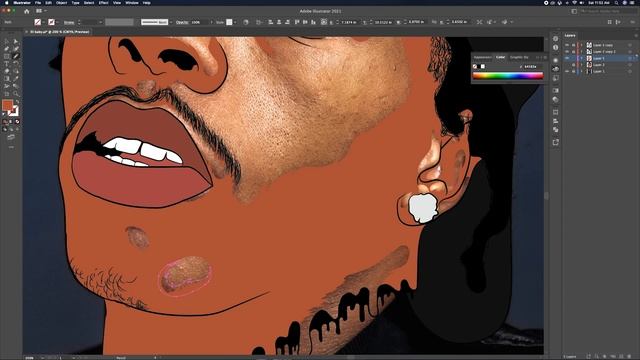Screen dimensions: 640x360
Task: Click the None swatch in Color panel
Action: (x=475, y=67)
